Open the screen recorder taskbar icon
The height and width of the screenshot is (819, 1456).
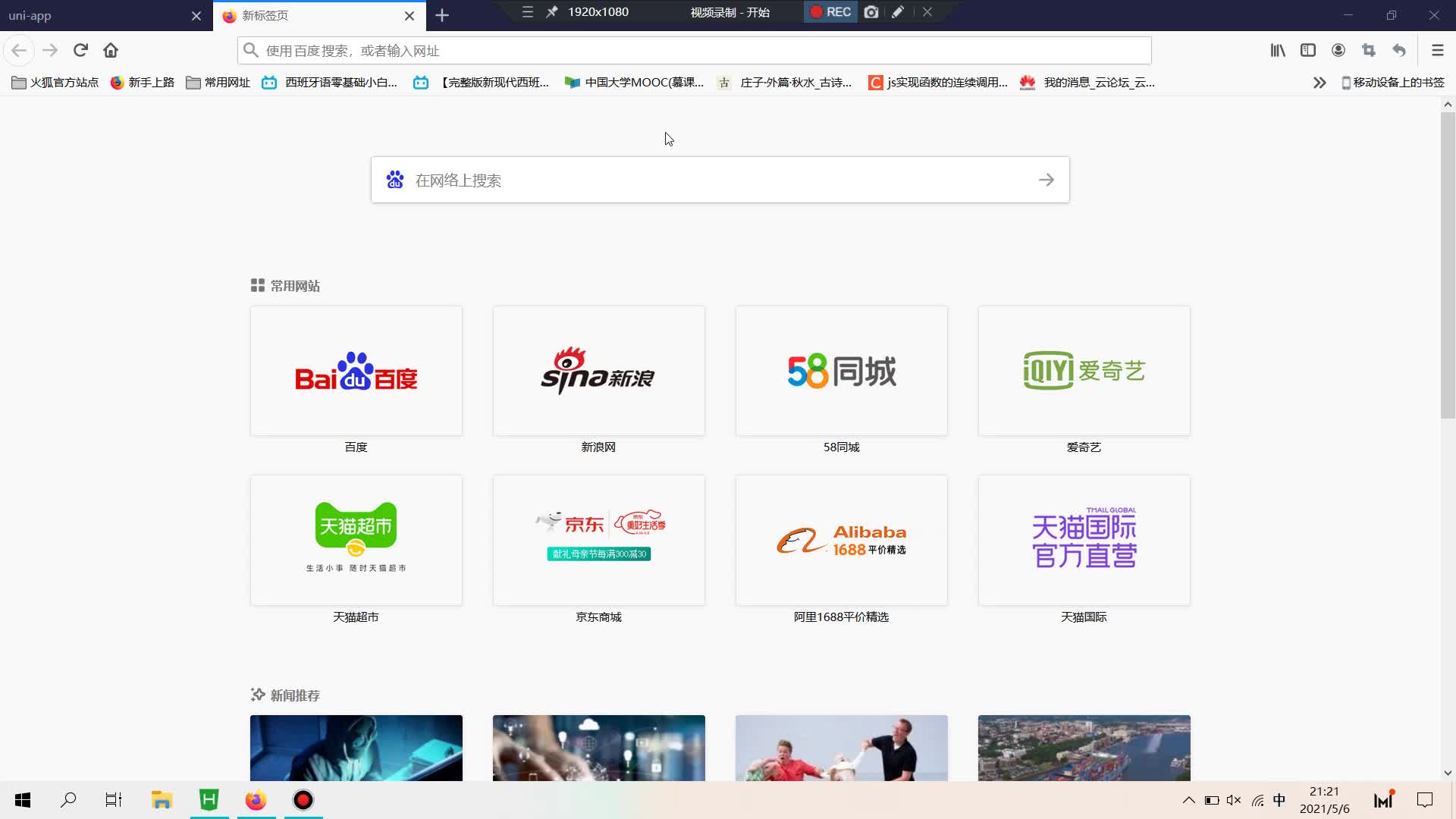click(303, 800)
